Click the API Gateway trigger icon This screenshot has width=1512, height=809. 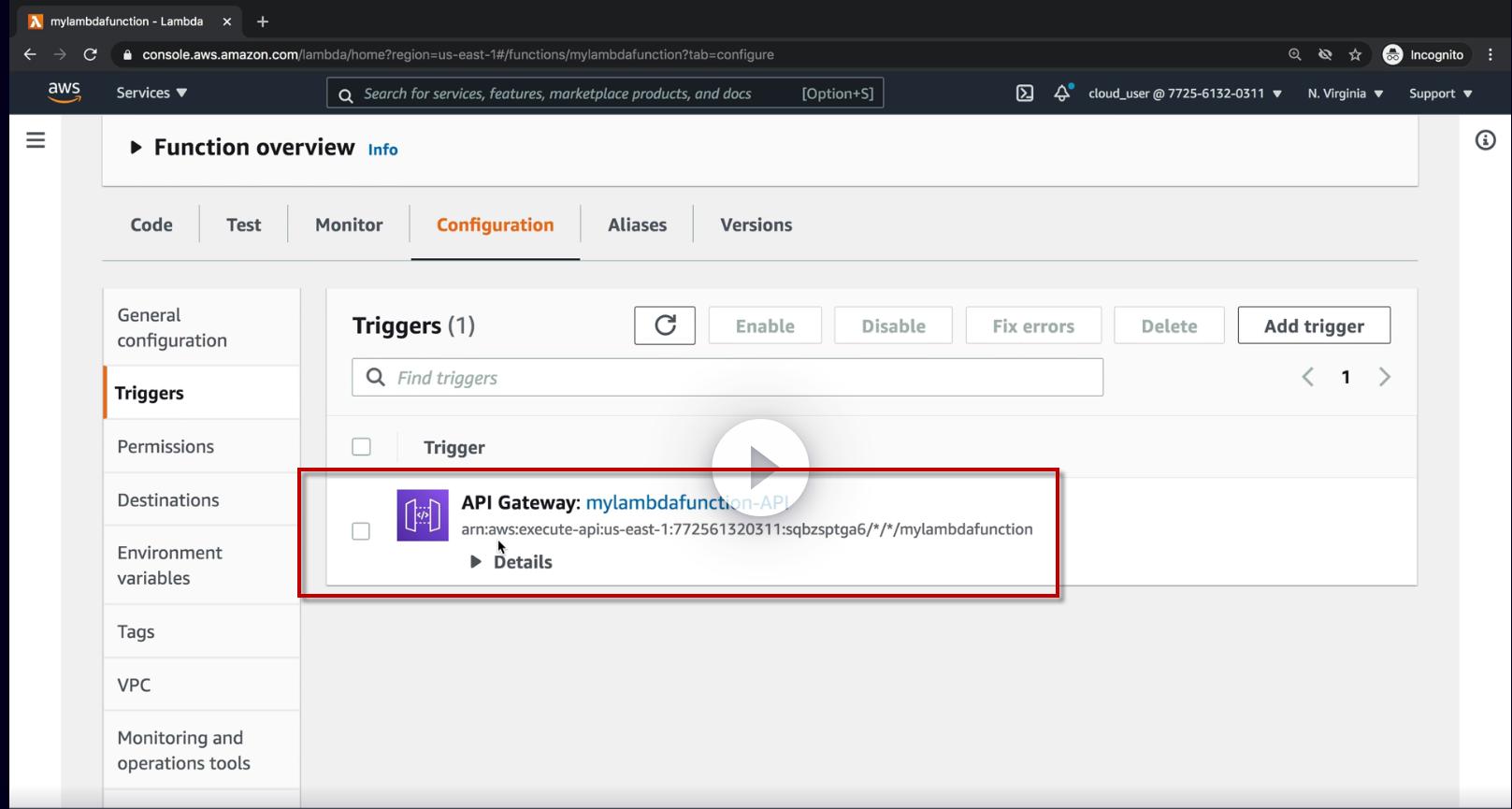pos(423,515)
